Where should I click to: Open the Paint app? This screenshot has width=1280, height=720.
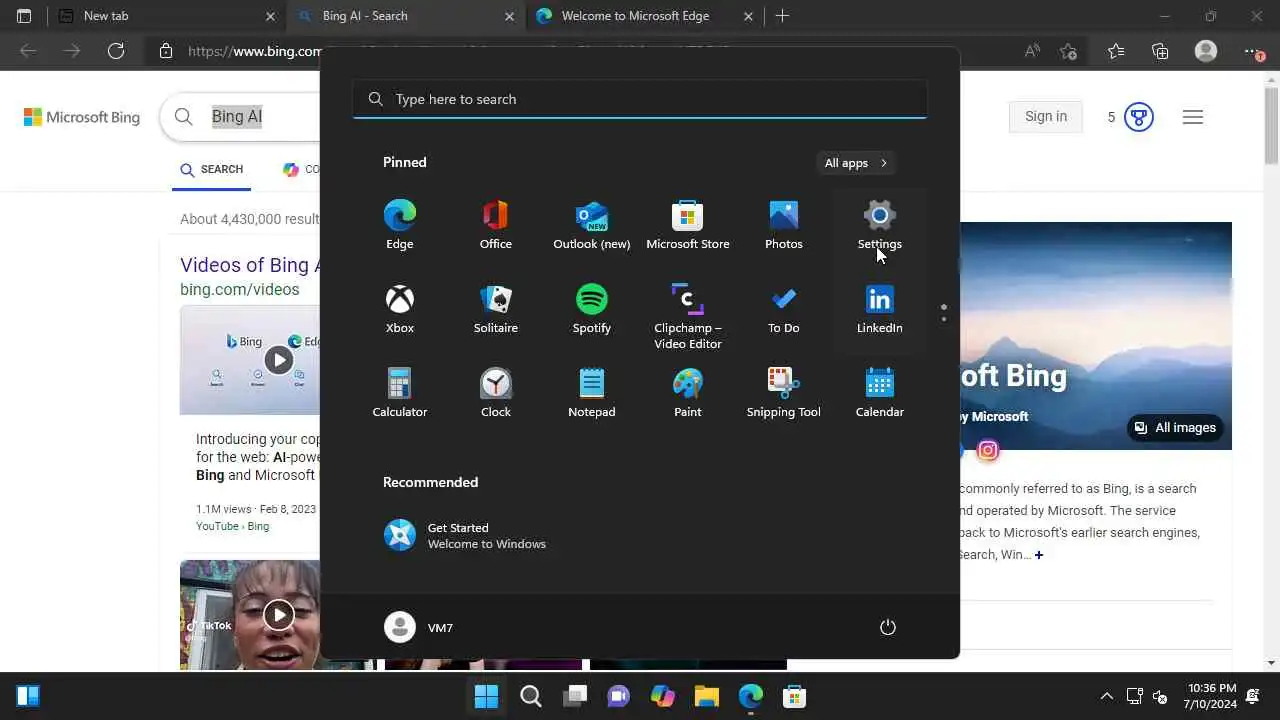click(x=687, y=393)
